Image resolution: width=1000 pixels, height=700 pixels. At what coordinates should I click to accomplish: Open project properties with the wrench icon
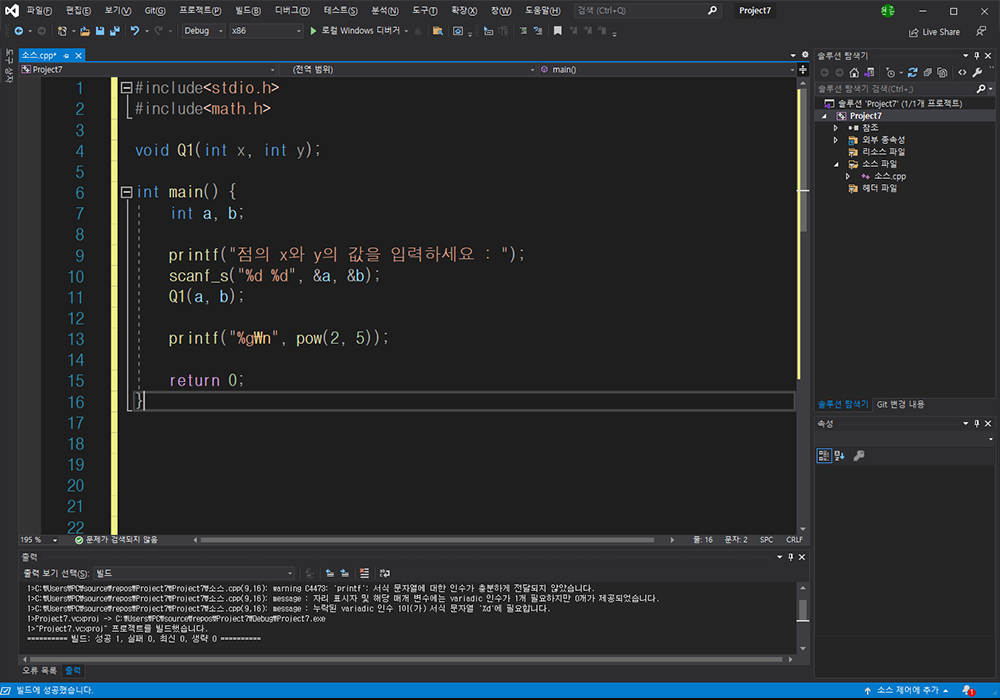tap(977, 73)
